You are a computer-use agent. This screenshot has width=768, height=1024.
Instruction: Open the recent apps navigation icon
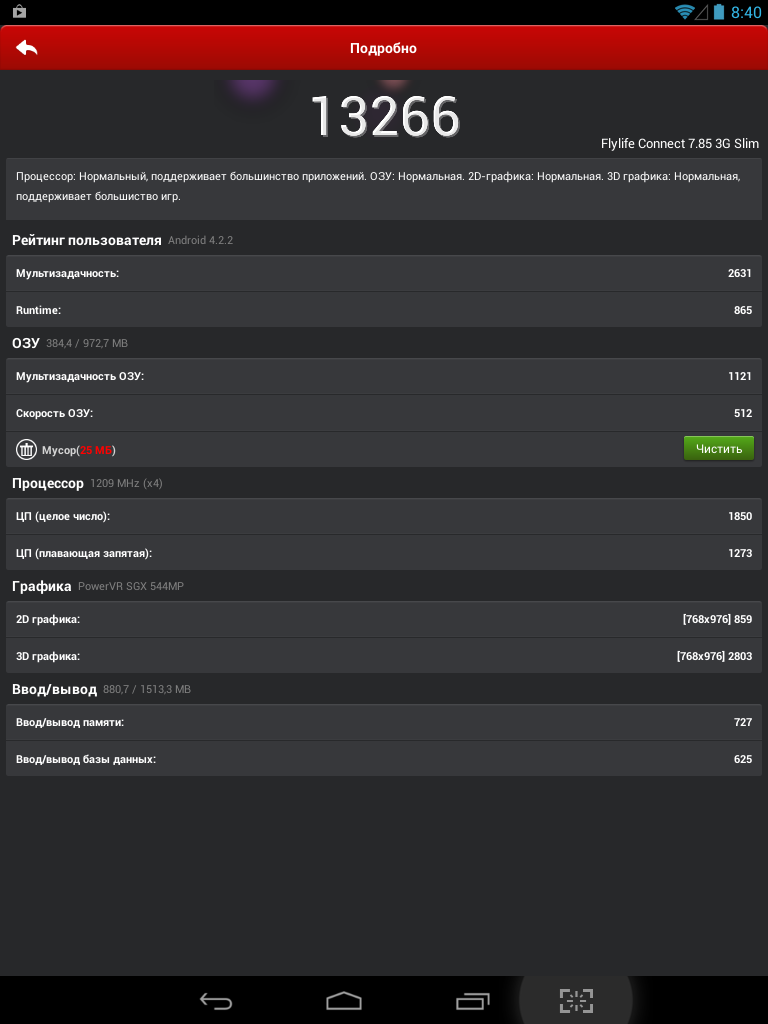tap(472, 1000)
